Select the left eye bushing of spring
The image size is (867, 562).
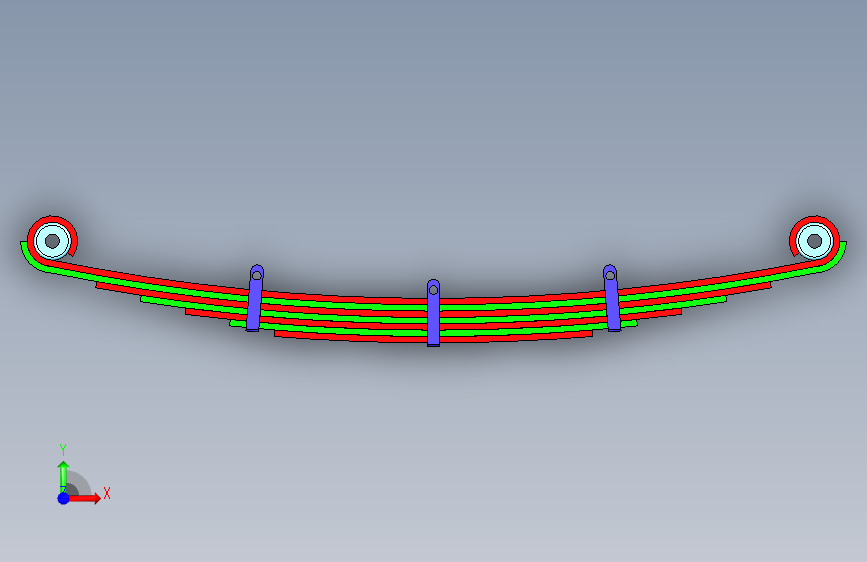point(53,241)
